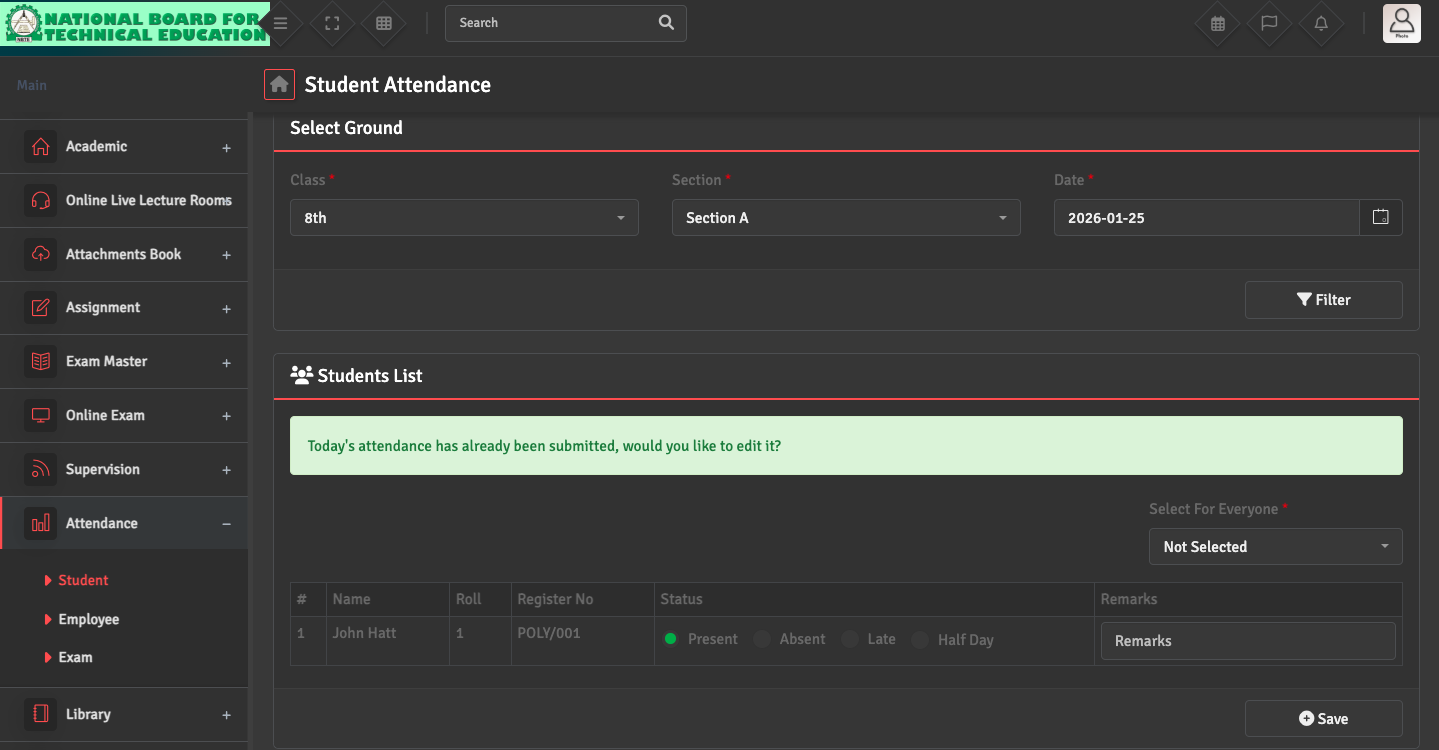Screen dimensions: 1439x750
Task: Toggle fullscreen mode icon in top bar
Action: click(332, 23)
